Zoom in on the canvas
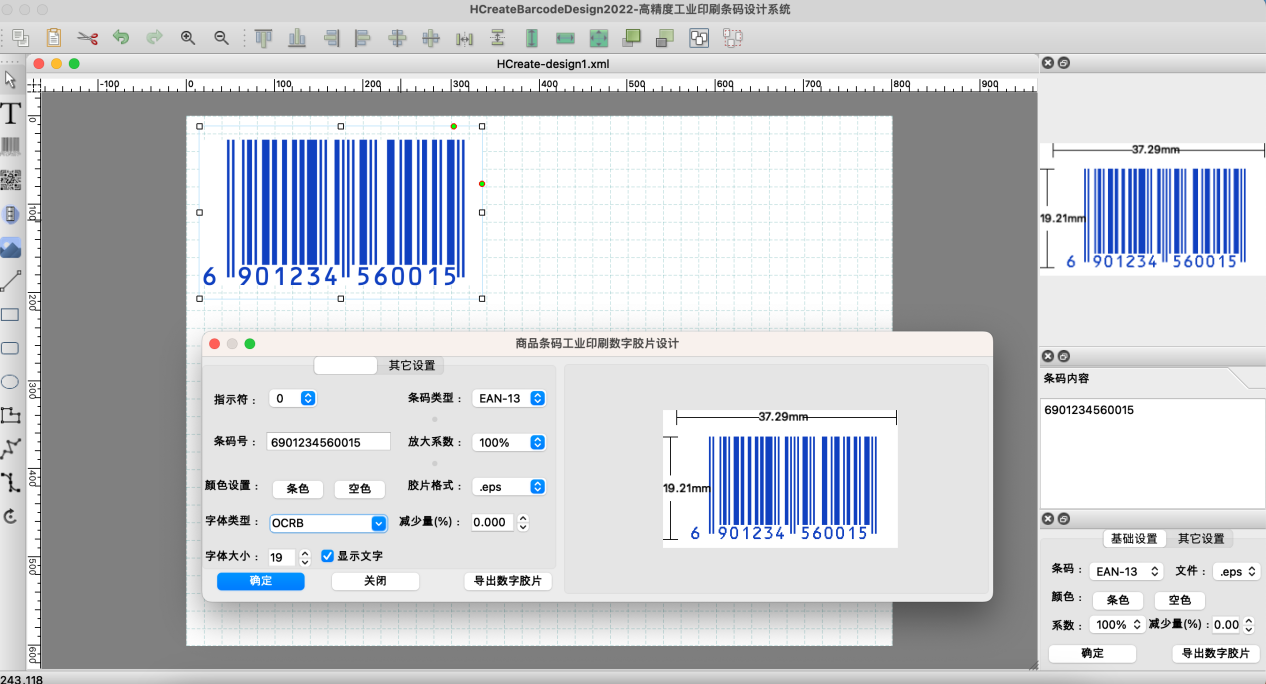The height and width of the screenshot is (684, 1266). 188,38
